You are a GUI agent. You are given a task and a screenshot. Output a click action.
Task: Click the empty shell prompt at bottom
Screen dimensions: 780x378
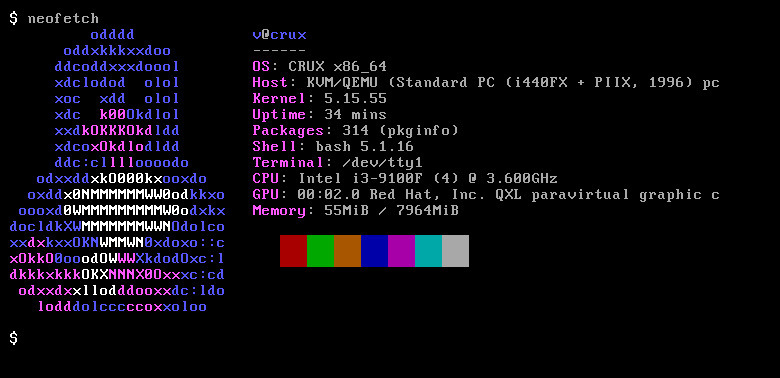tap(13, 338)
